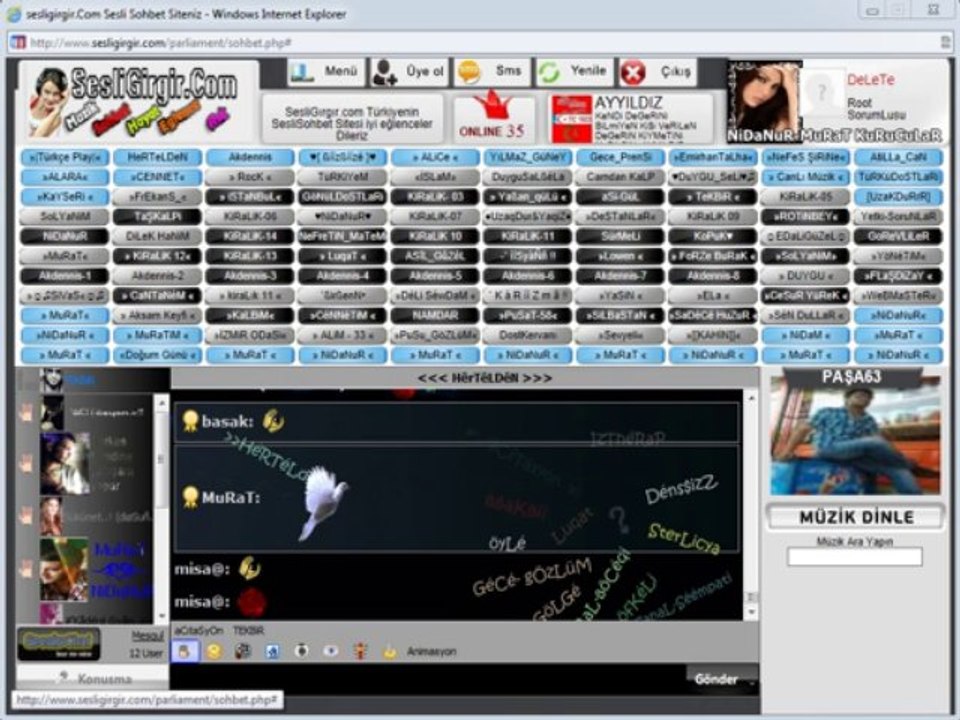Focus the Müzik Ara Yapın search field
The width and height of the screenshot is (960, 720).
pyautogui.click(x=855, y=557)
